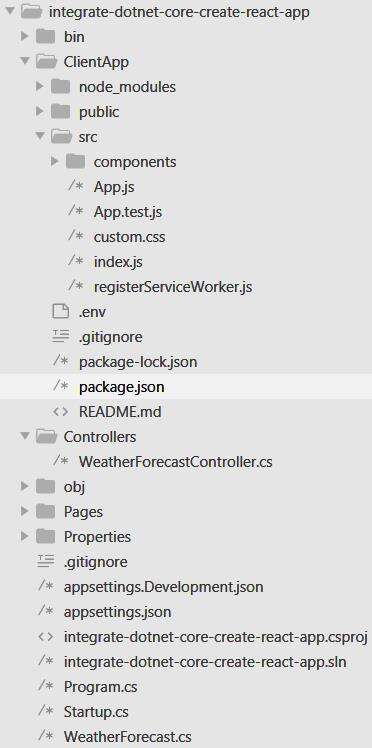Click the README.md code icon
The image size is (372, 748).
pos(61,412)
